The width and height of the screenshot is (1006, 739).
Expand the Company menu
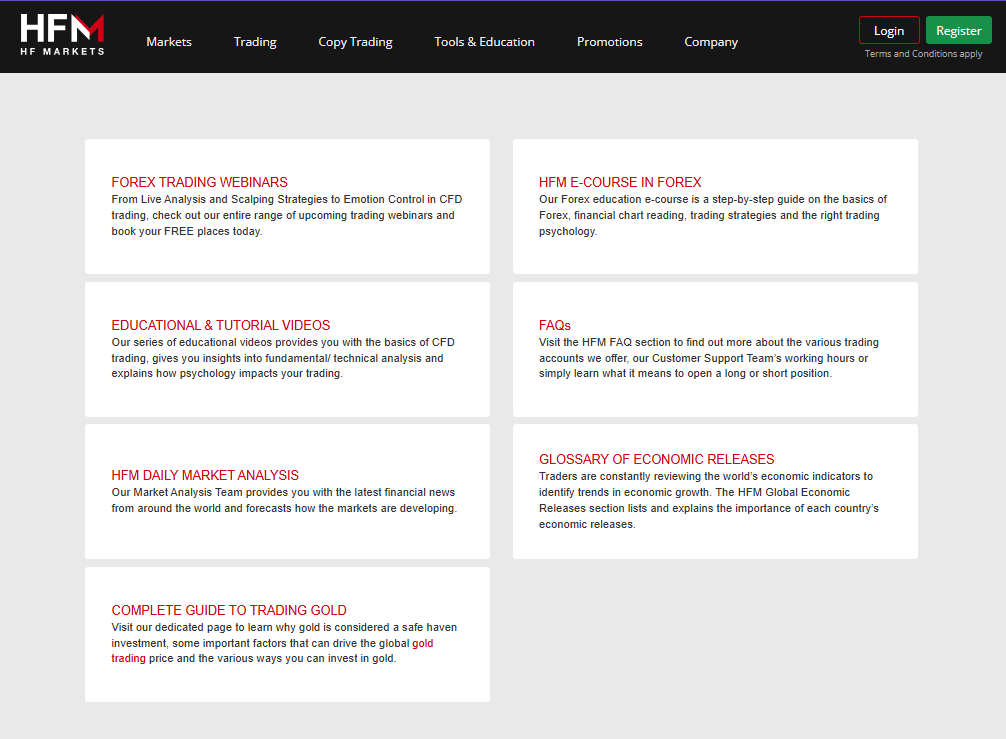click(711, 42)
